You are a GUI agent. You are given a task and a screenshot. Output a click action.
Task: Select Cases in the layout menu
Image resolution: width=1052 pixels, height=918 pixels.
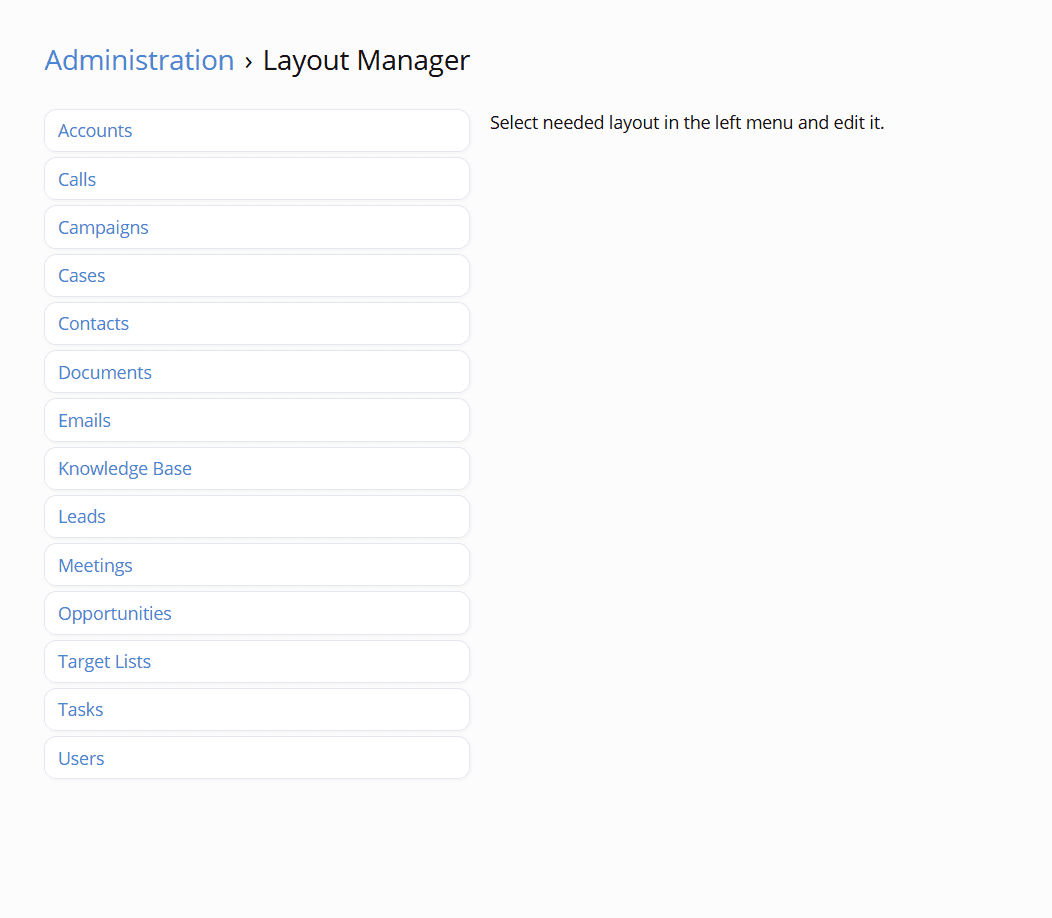[81, 276]
